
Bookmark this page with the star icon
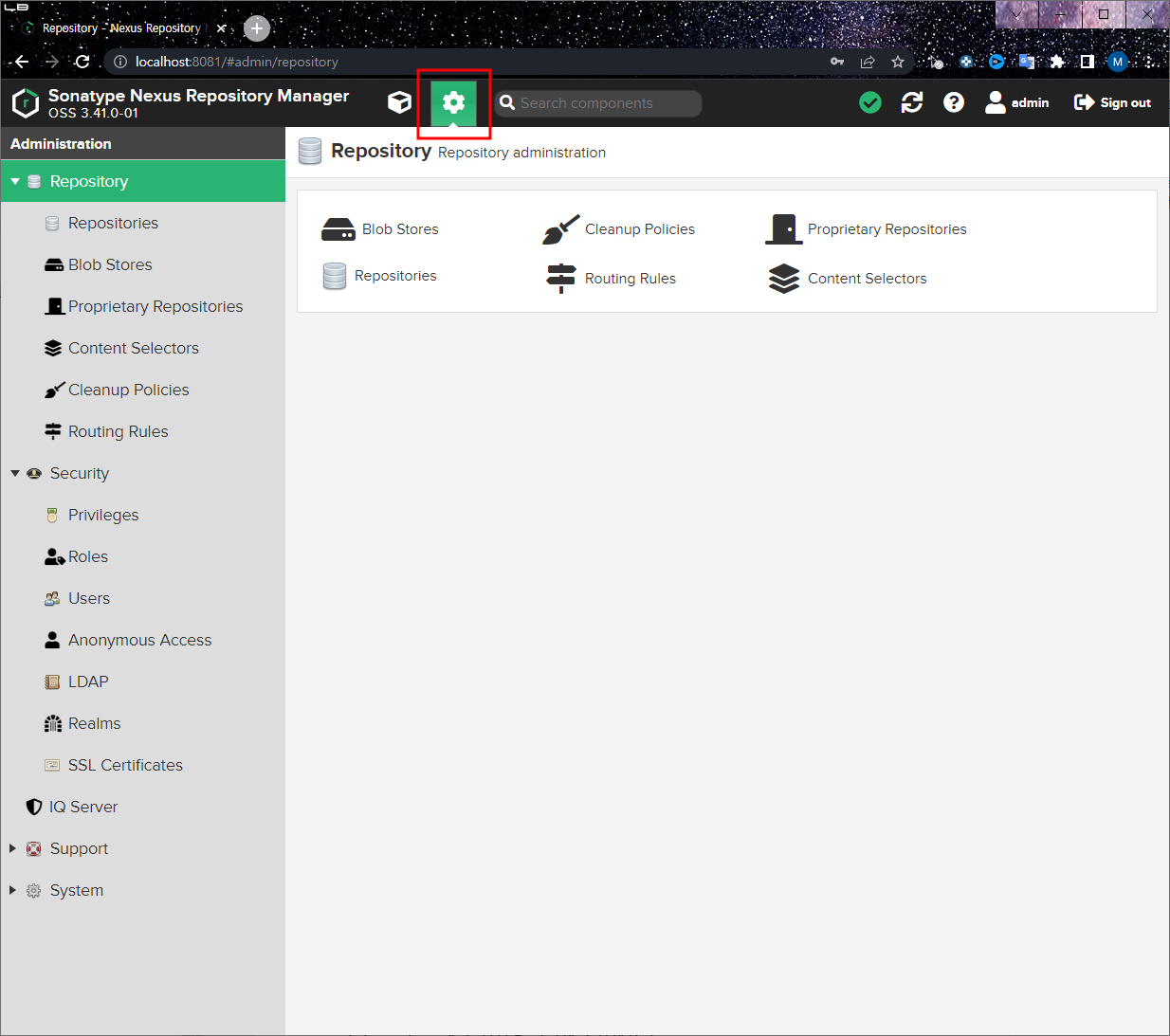pyautogui.click(x=898, y=62)
